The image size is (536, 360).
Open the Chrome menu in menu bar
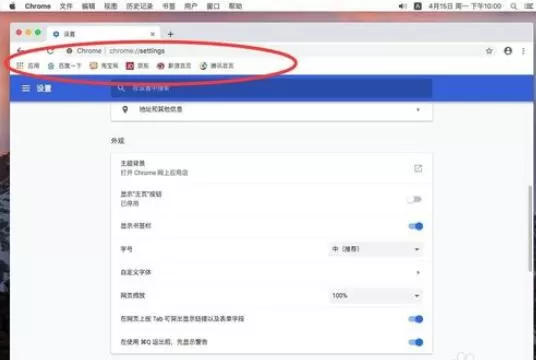[38, 6]
